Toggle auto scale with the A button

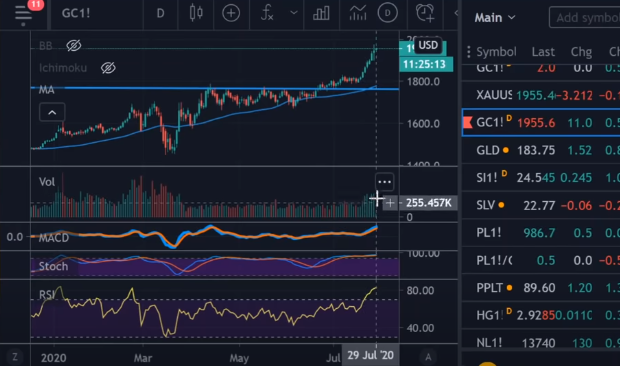(x=428, y=357)
